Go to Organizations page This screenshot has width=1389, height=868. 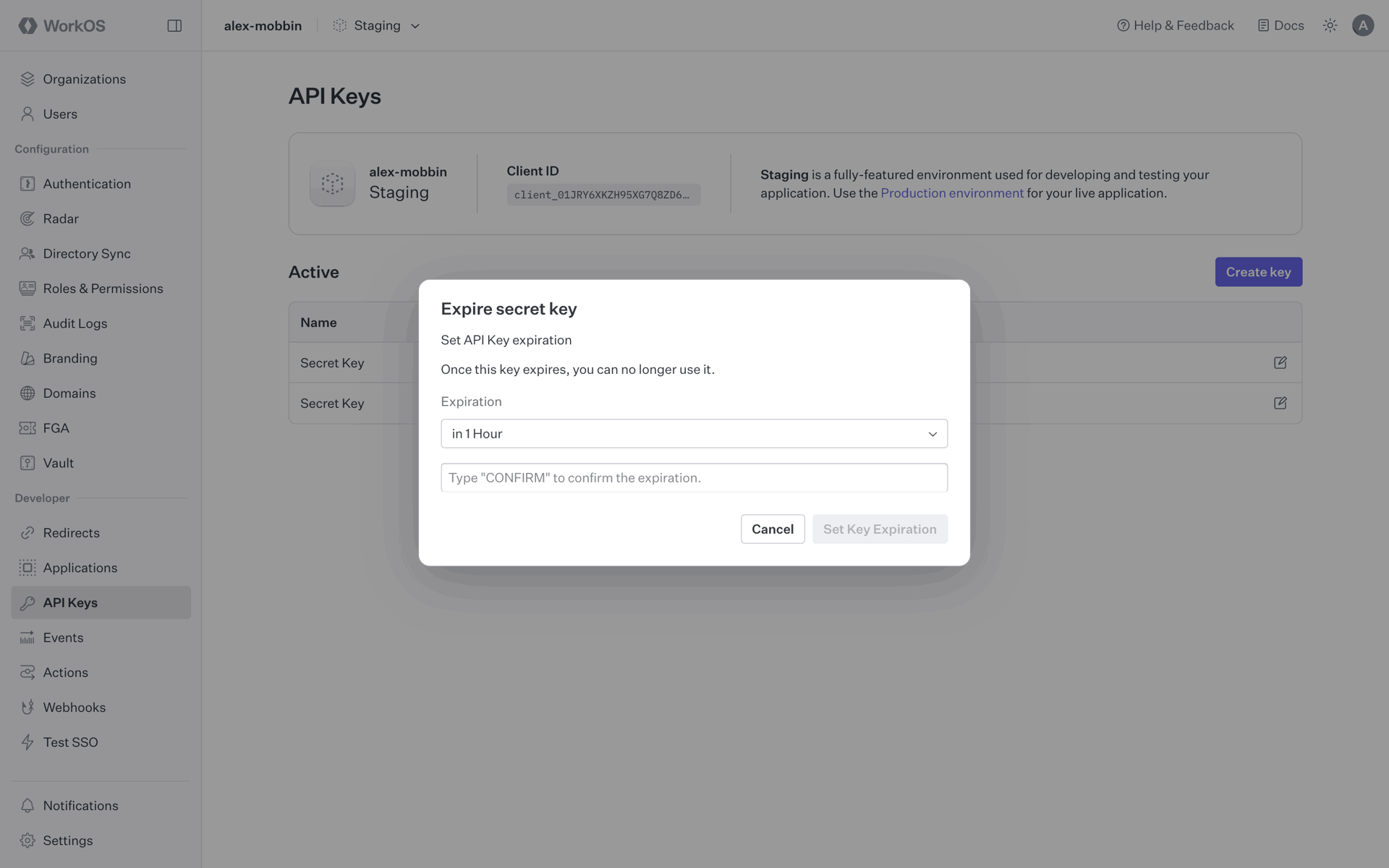pyautogui.click(x=101, y=79)
